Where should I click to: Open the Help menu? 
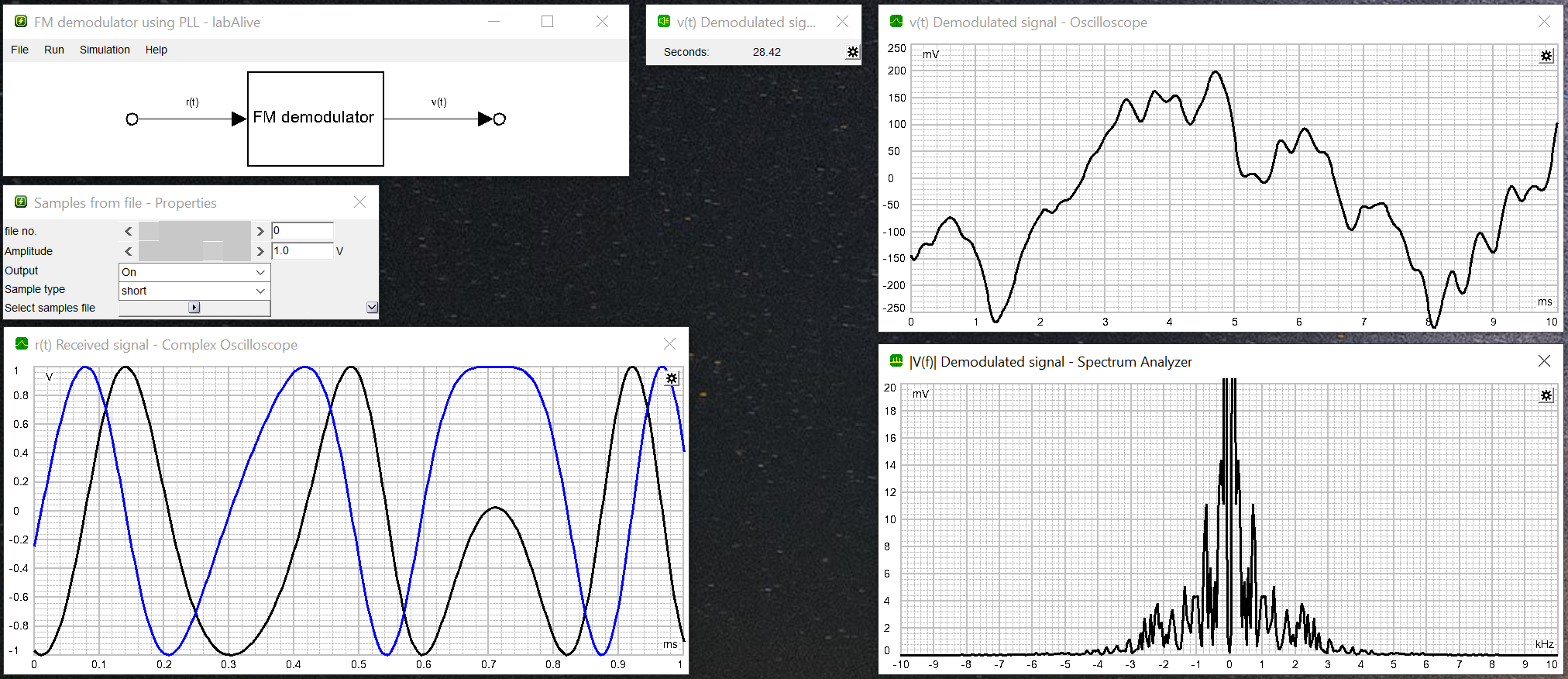tap(156, 50)
